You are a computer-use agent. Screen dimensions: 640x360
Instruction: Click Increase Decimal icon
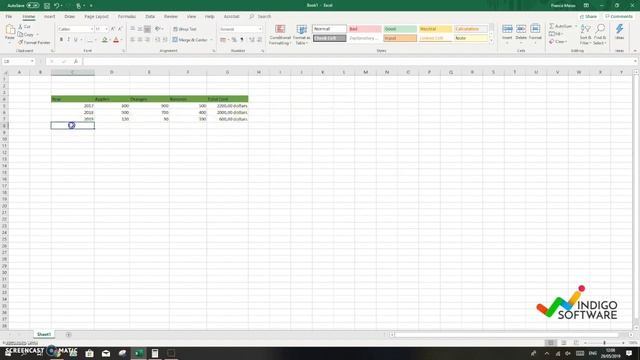coord(252,40)
